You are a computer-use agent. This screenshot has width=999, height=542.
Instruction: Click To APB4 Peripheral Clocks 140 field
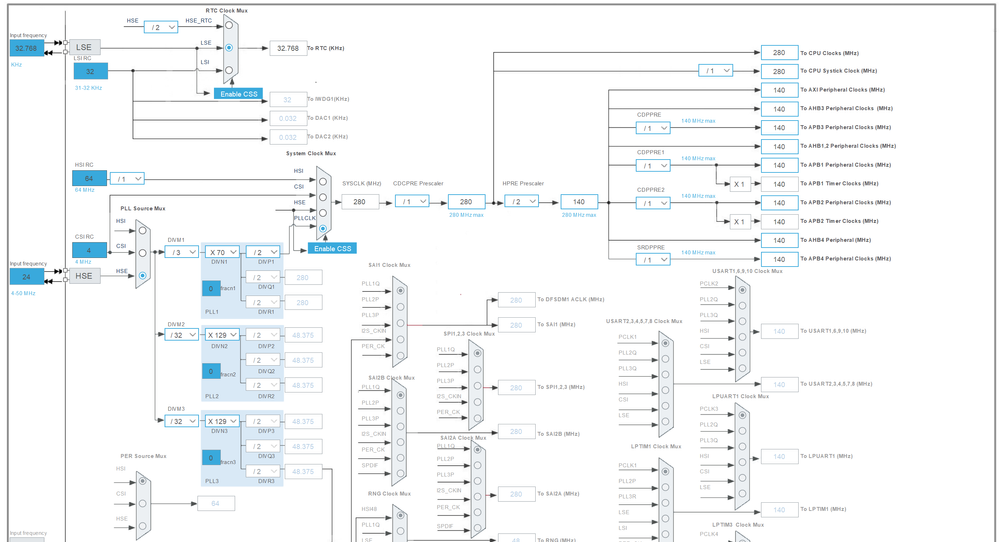[779, 259]
